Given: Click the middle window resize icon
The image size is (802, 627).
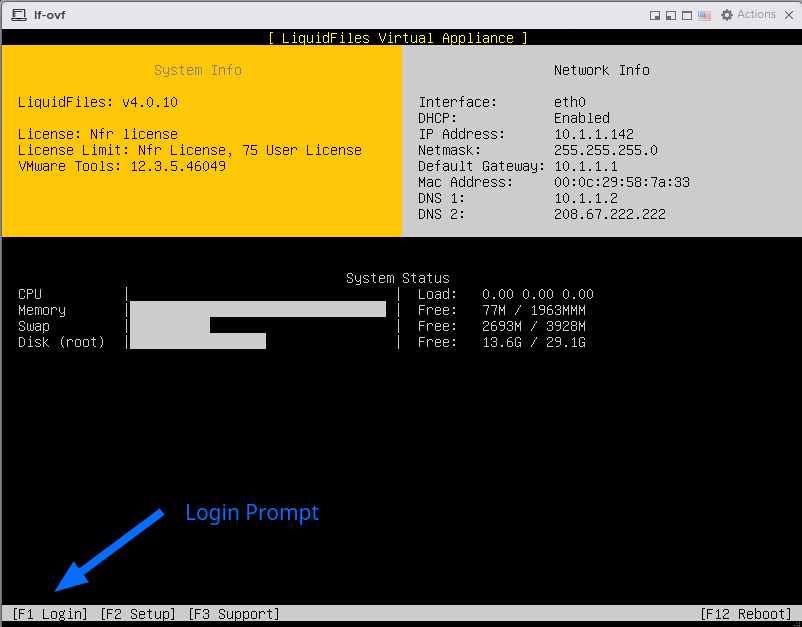Looking at the screenshot, I should [671, 14].
